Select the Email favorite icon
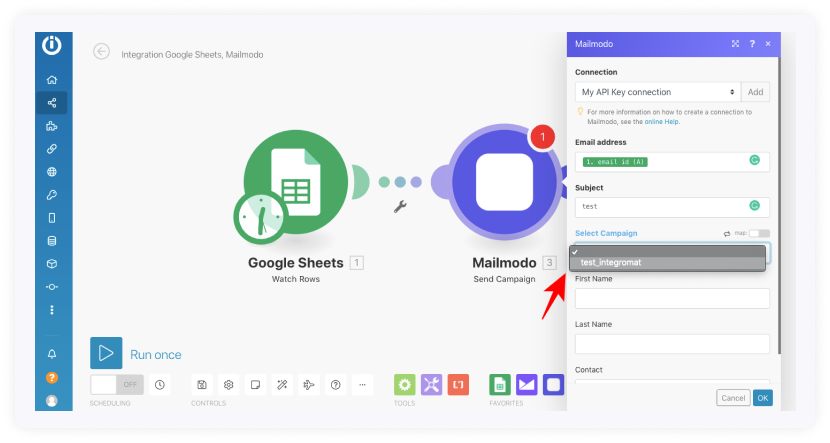The width and height of the screenshot is (830, 443). (x=527, y=385)
